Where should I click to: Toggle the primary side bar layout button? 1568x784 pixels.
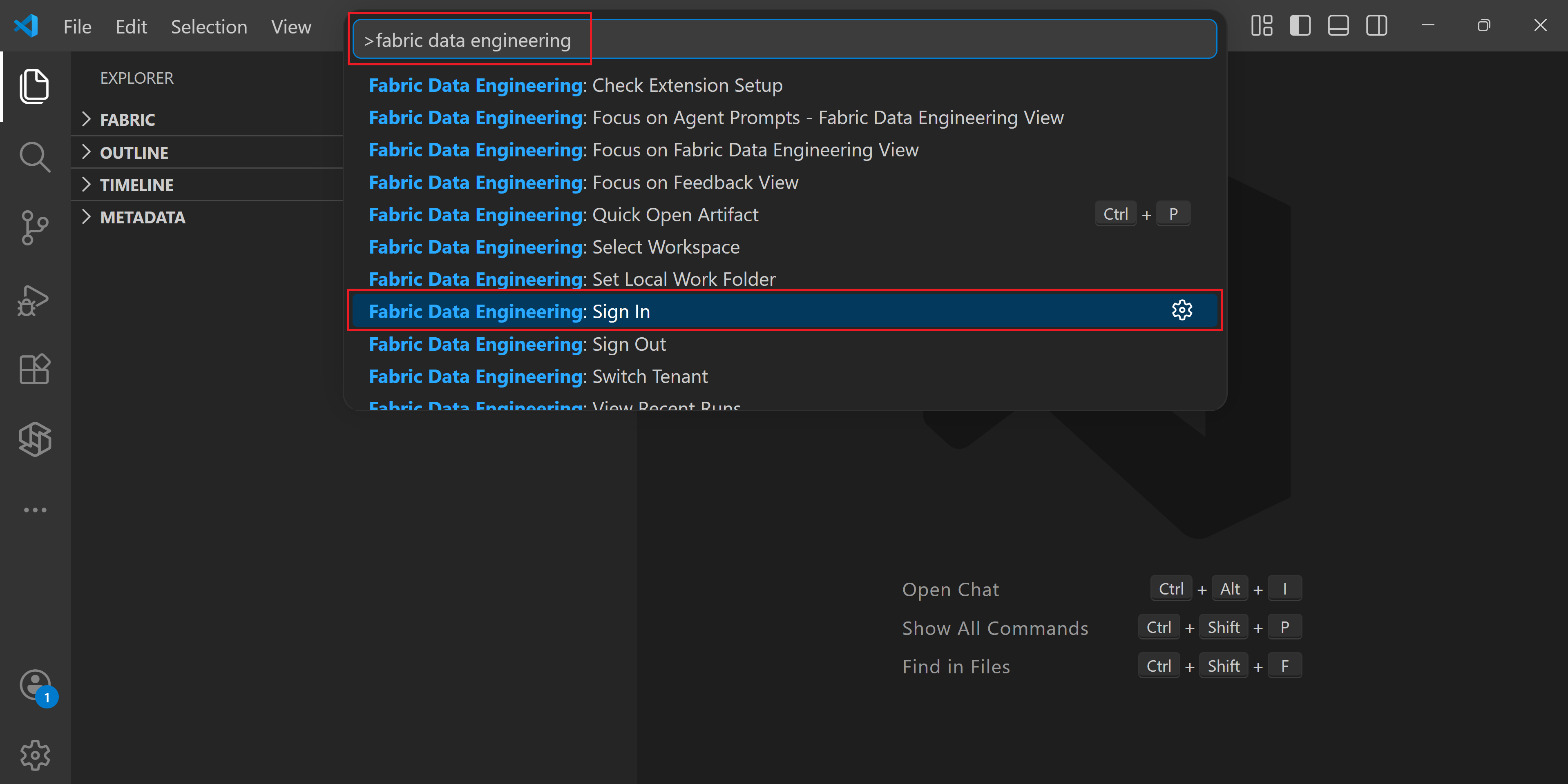[x=1300, y=26]
